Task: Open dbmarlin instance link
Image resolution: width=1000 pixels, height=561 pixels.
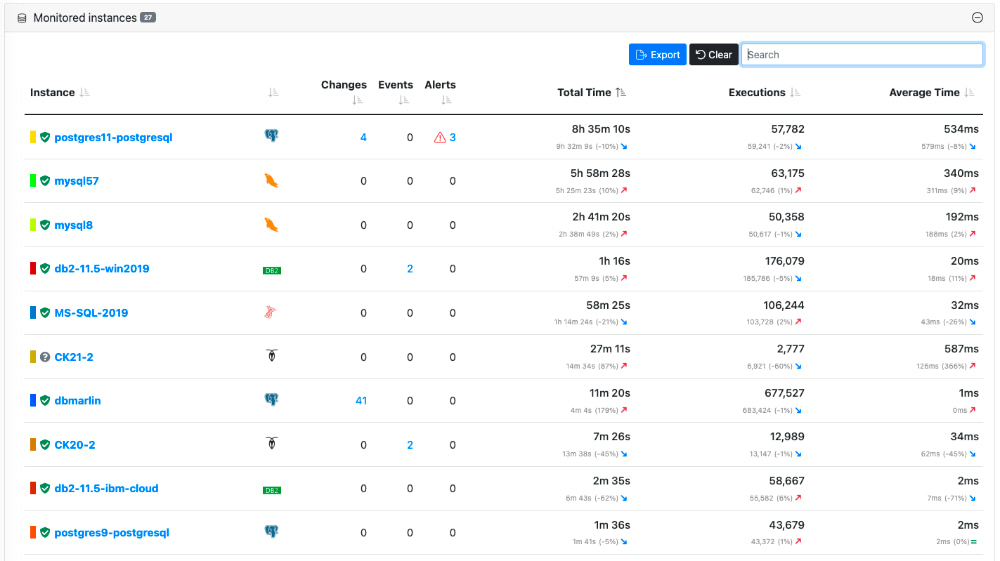Action: pyautogui.click(x=77, y=401)
